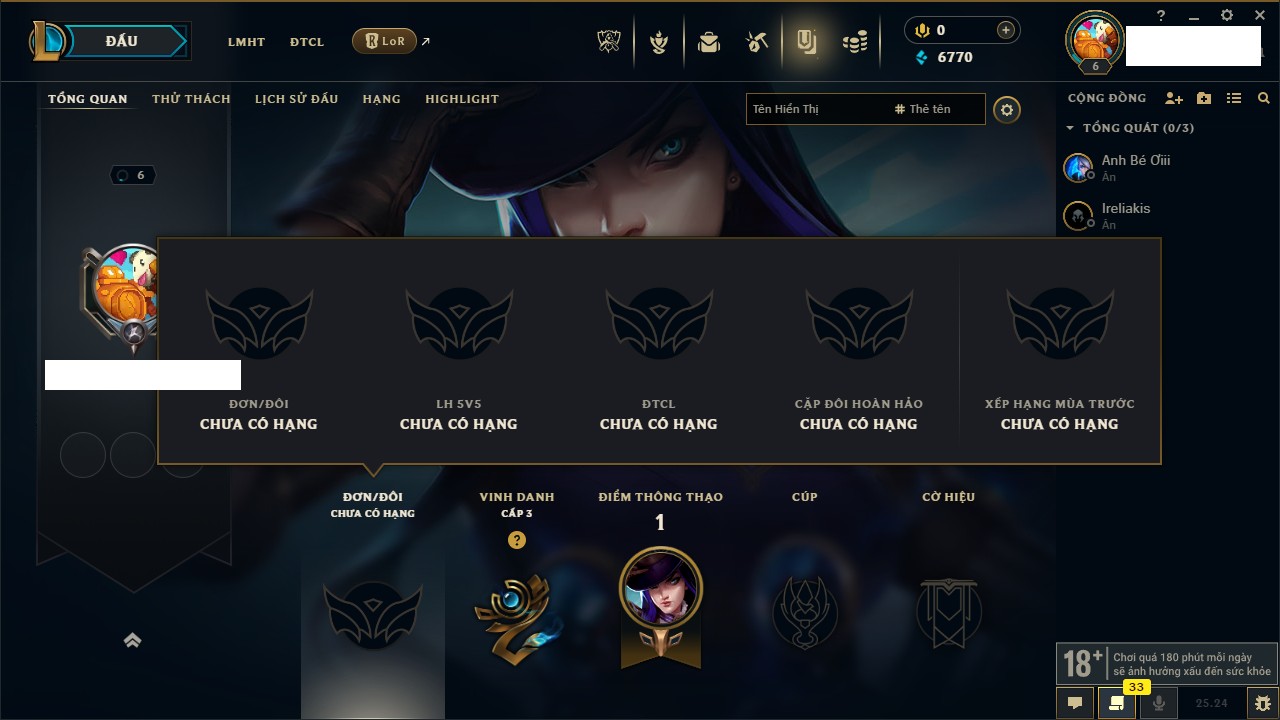Open the Store coins icon
1280x720 pixels.
click(x=855, y=42)
